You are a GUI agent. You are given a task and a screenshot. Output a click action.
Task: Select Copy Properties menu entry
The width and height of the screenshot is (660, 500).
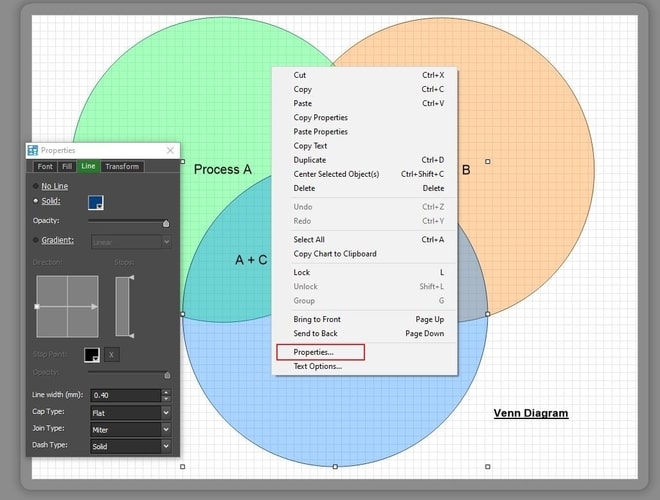(x=365, y=117)
